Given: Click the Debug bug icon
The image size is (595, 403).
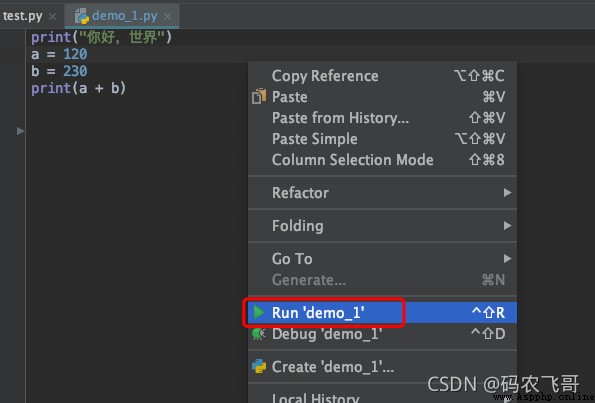Looking at the screenshot, I should click(259, 334).
